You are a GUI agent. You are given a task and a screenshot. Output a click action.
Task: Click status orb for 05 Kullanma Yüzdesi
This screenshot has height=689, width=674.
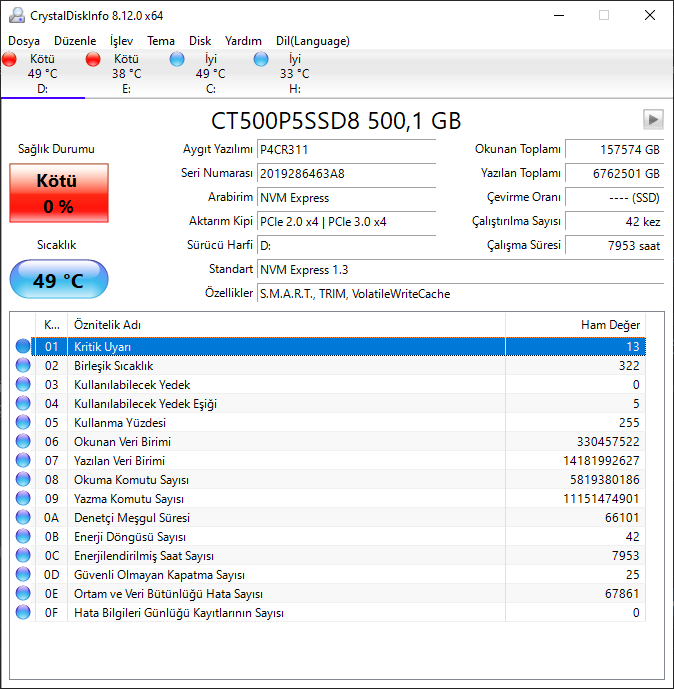tap(23, 422)
